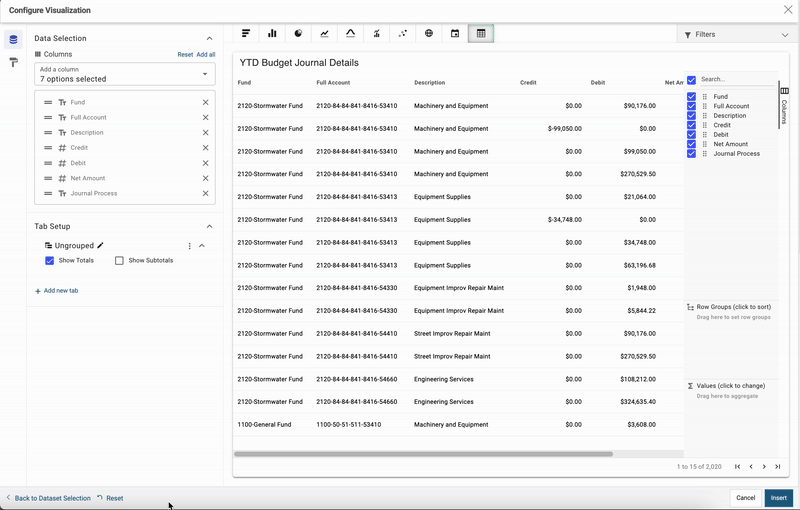Click the Cancel button
Image resolution: width=800 pixels, height=510 pixels.
[x=745, y=498]
